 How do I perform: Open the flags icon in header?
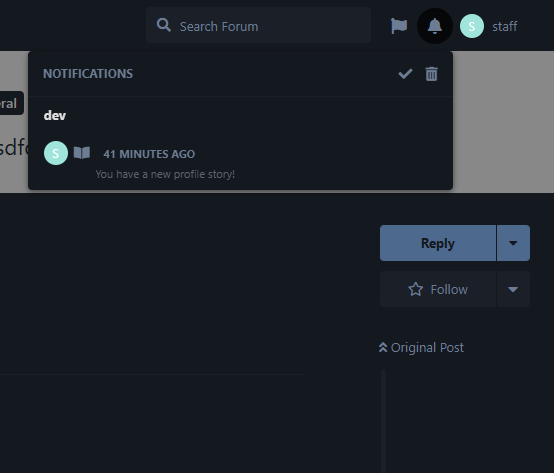point(399,26)
